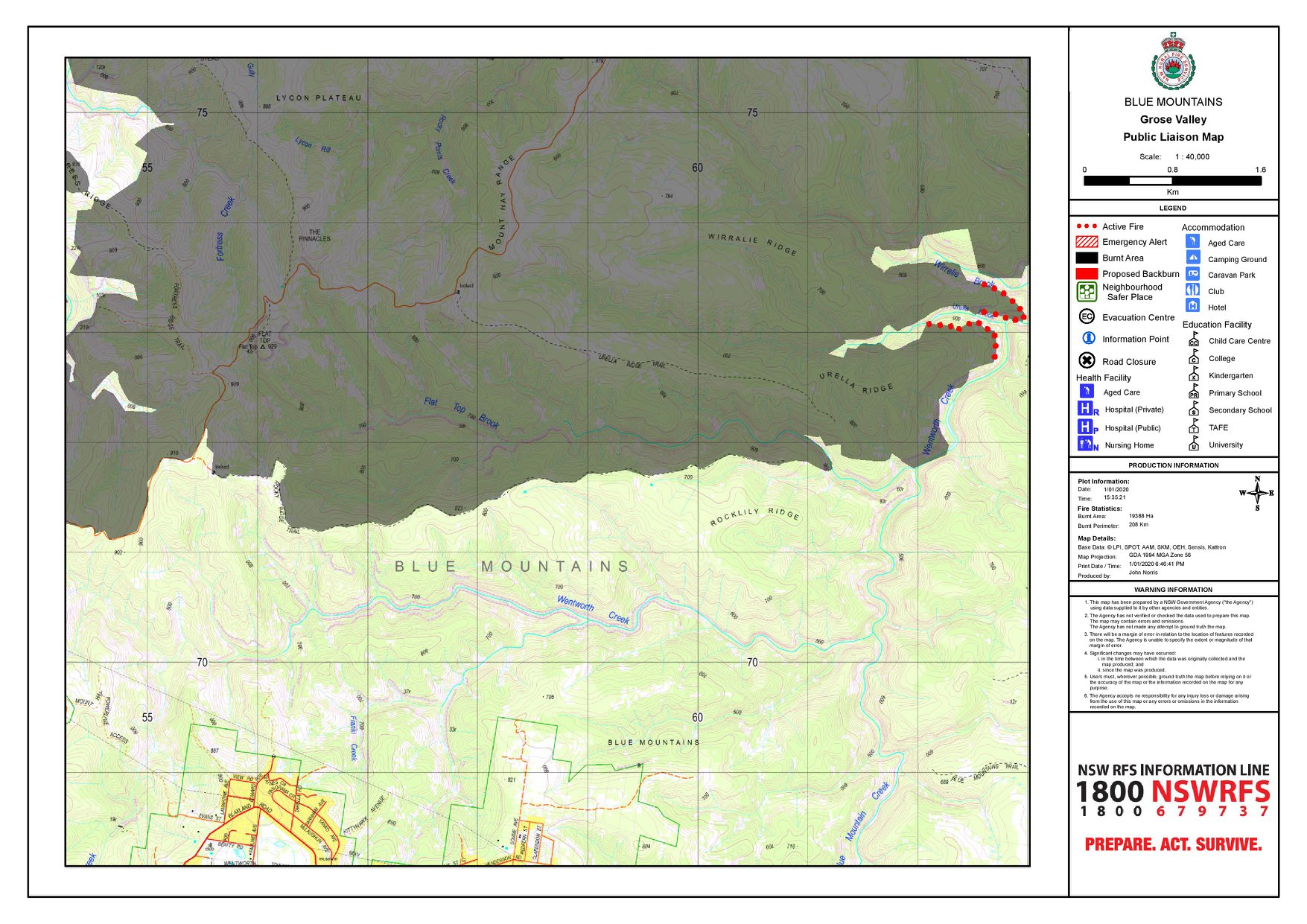Click the College icon in legend
Screen dimensions: 1307x924
tap(1194, 357)
